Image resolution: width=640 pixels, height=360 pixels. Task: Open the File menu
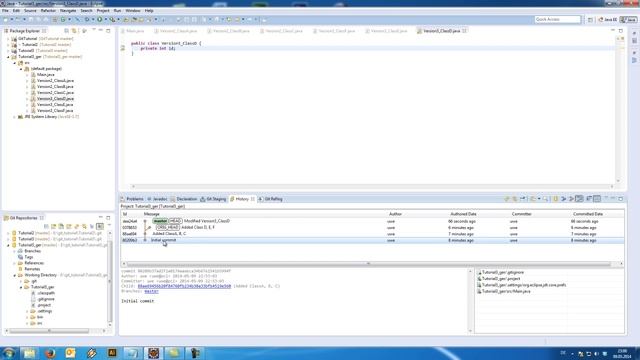(x=5, y=11)
